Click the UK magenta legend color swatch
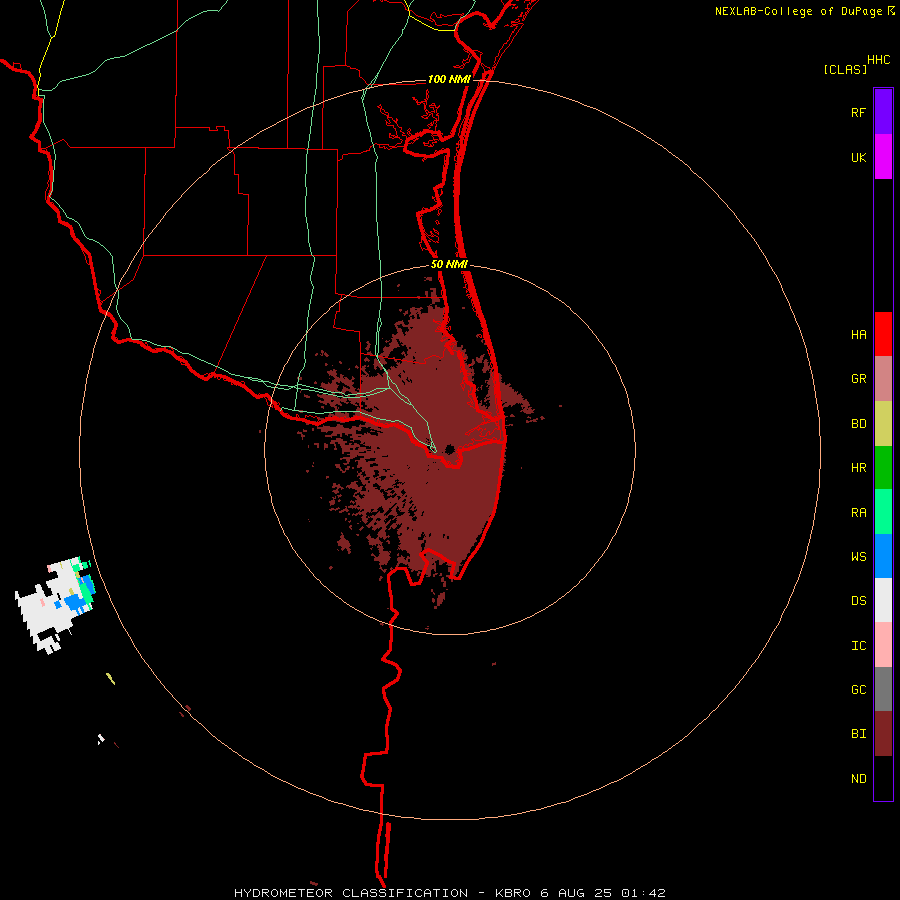The width and height of the screenshot is (900, 900). click(x=883, y=157)
